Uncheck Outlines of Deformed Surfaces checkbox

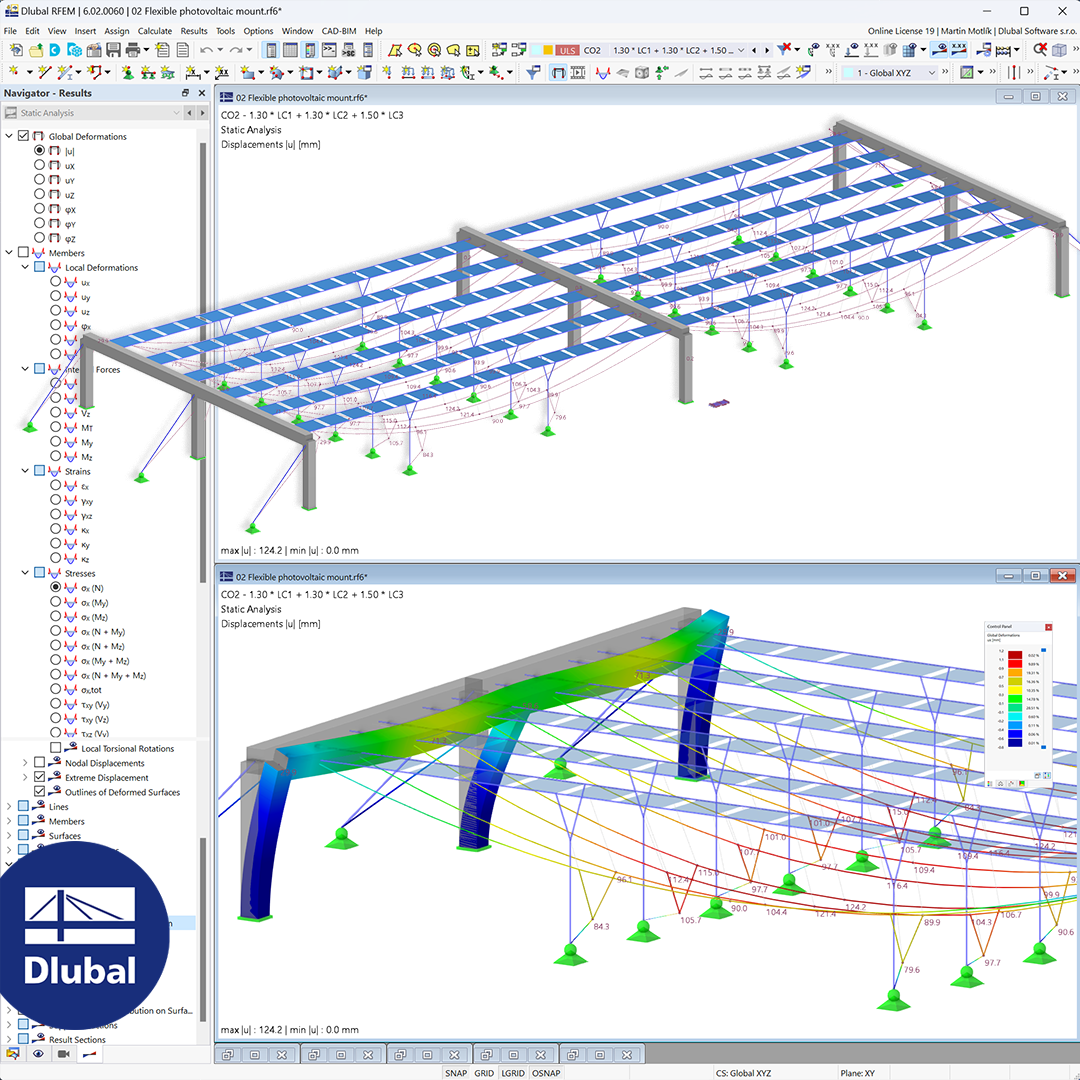(39, 791)
